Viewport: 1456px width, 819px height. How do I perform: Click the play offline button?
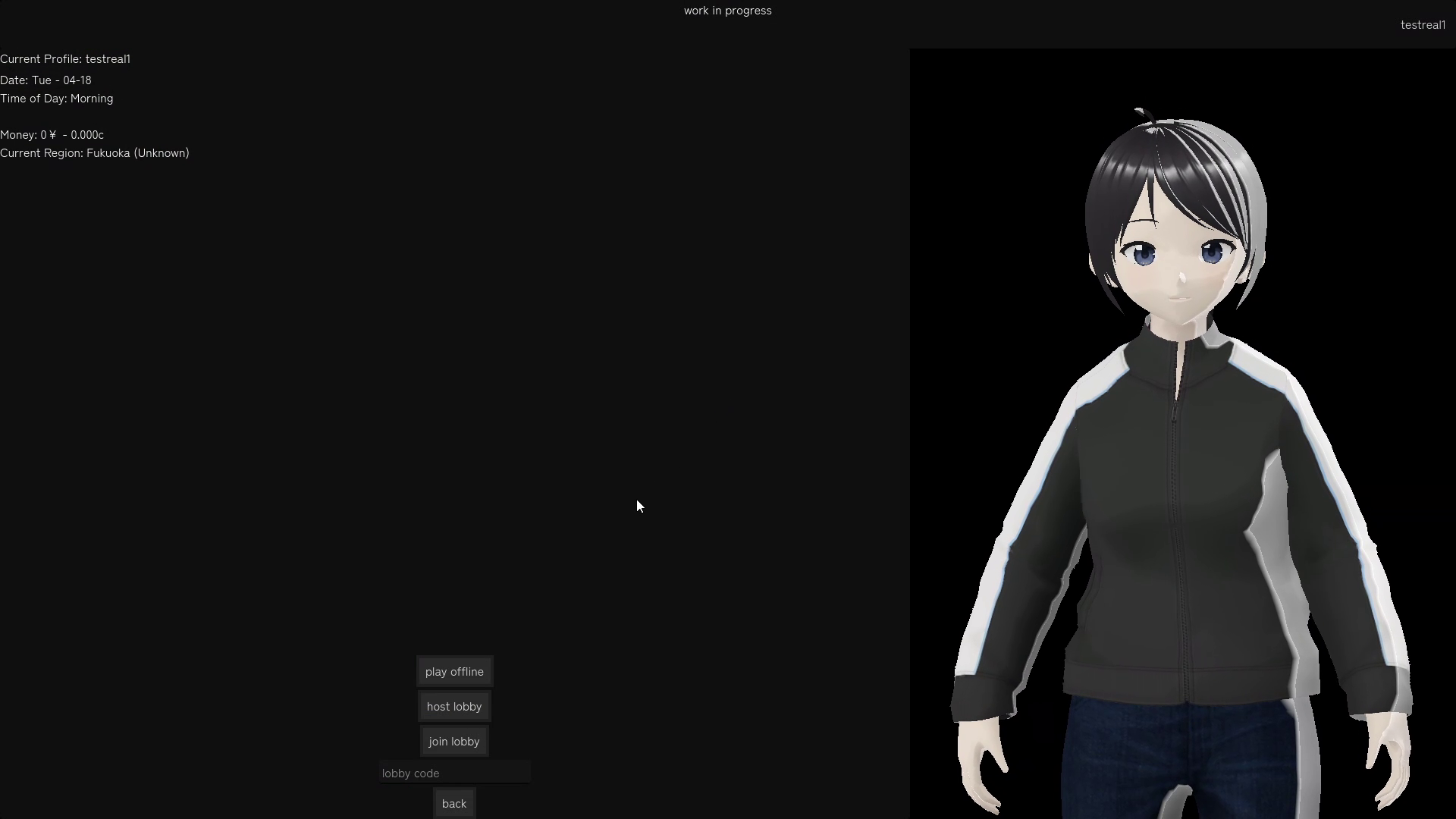click(x=454, y=672)
